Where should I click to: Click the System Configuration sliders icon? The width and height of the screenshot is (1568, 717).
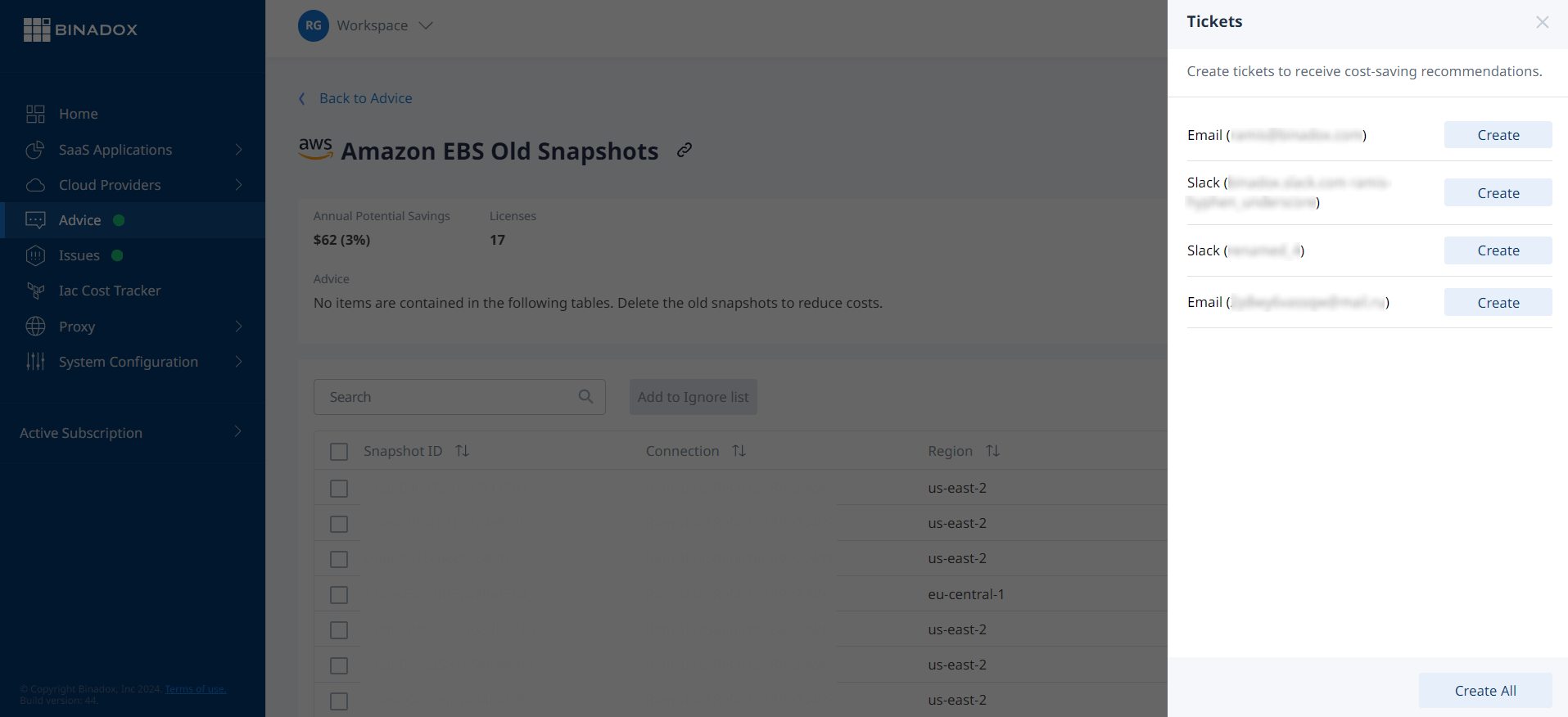pos(35,362)
